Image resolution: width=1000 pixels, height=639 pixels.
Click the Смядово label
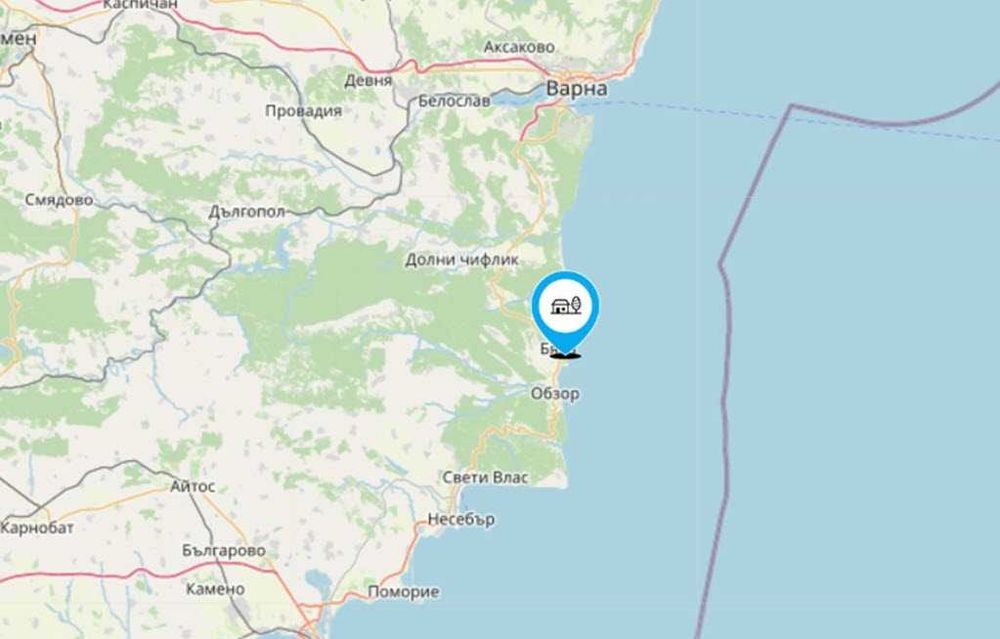click(x=59, y=200)
